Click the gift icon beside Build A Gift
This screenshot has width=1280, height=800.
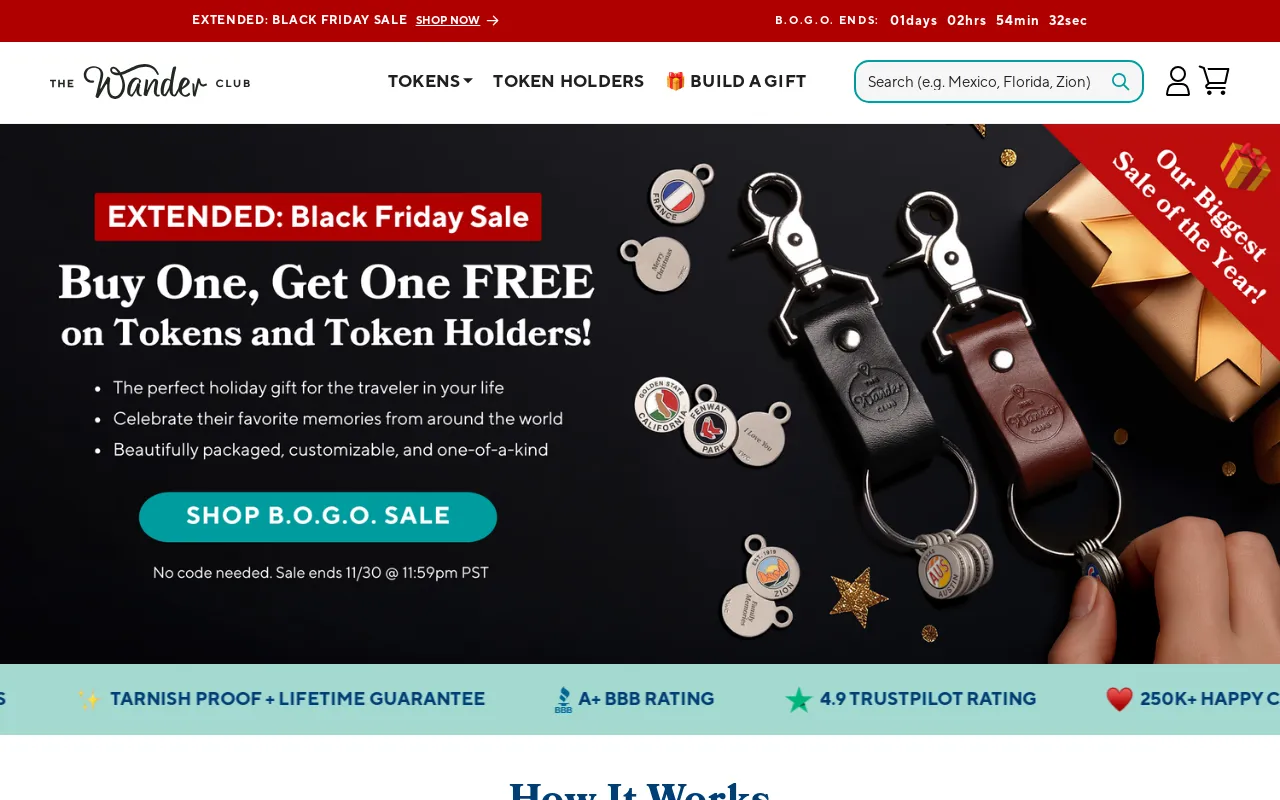click(x=675, y=81)
